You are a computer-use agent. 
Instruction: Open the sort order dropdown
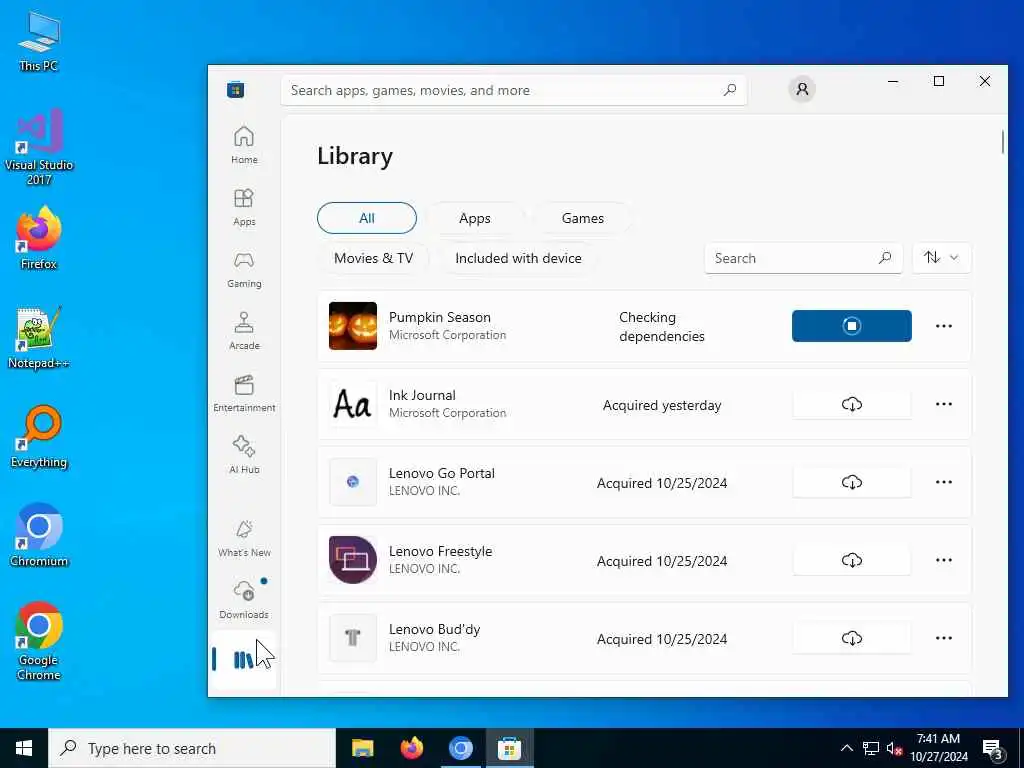point(941,258)
